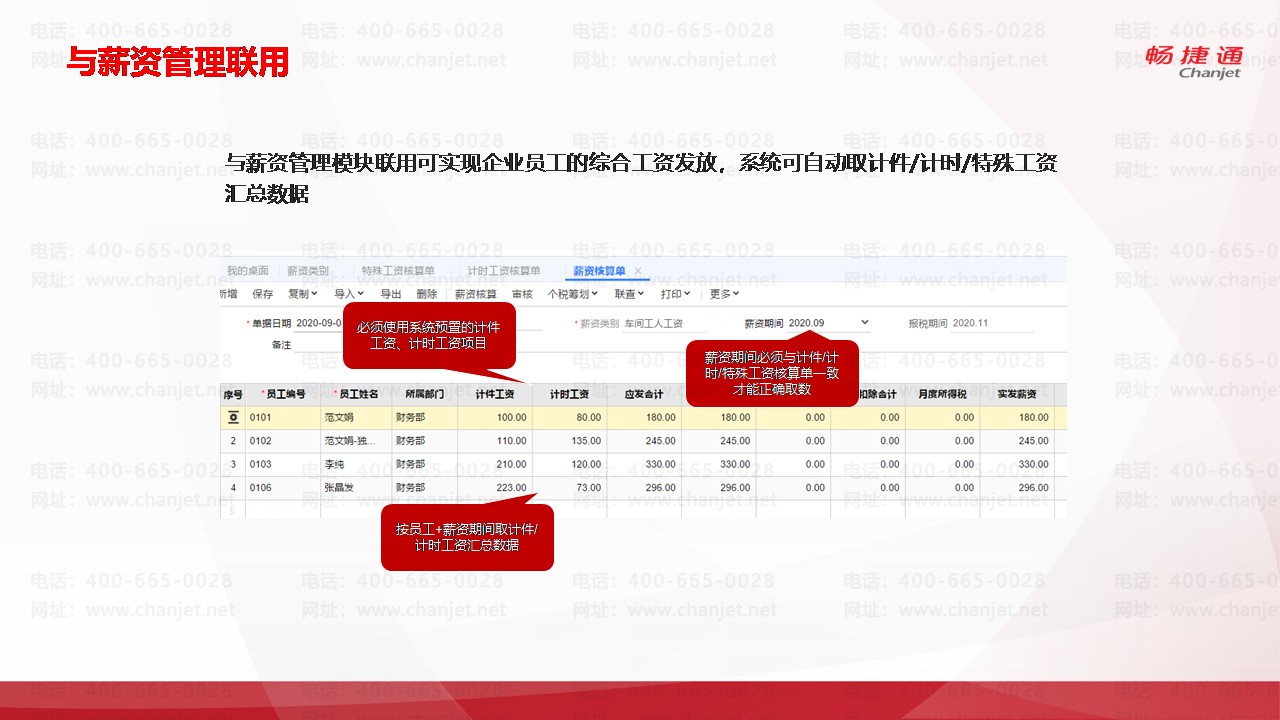Click the 月度所得税 column header
The width and height of the screenshot is (1280, 720).
(x=943, y=394)
